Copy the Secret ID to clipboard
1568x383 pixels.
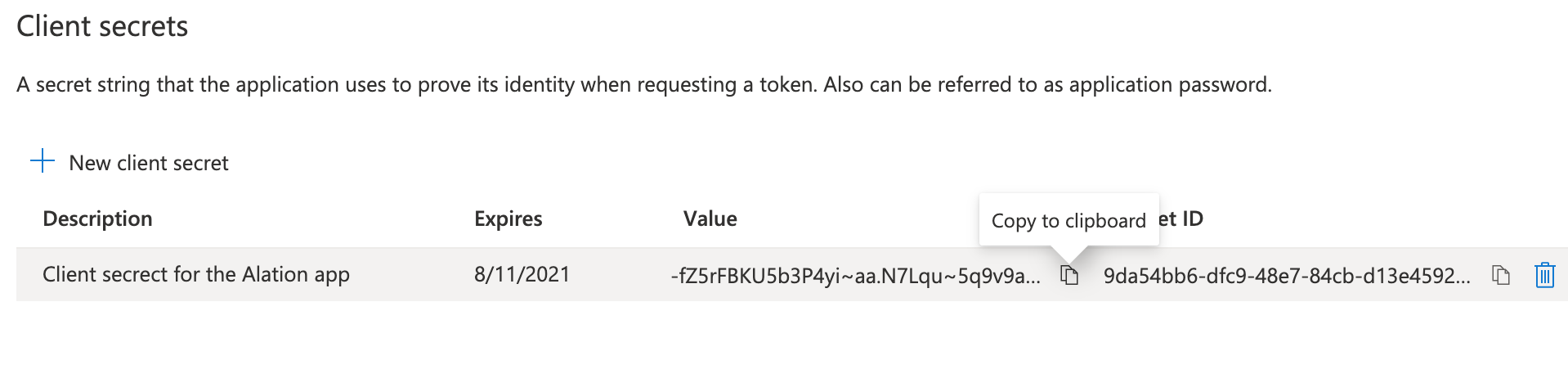1501,275
